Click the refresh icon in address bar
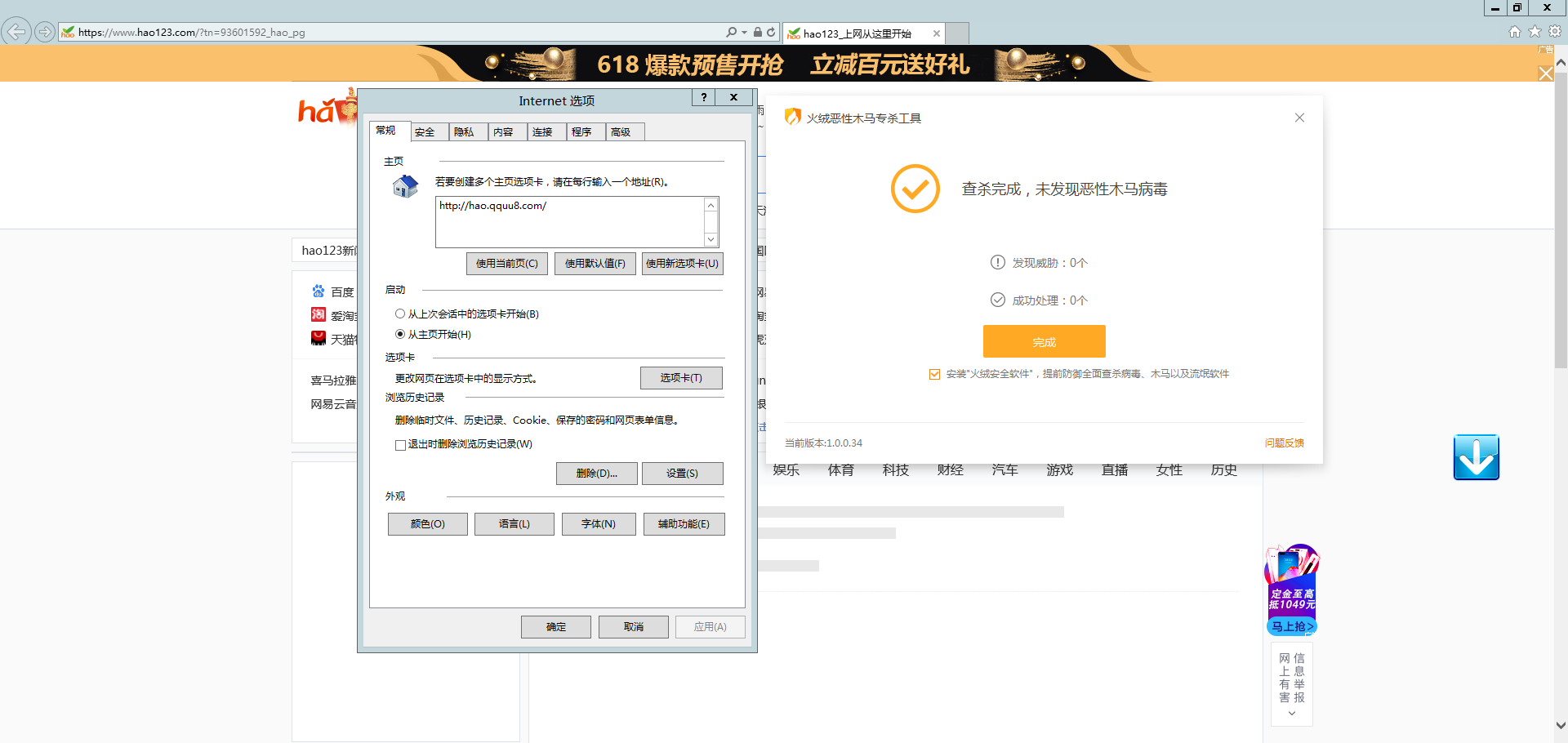The width and height of the screenshot is (1568, 743). click(771, 33)
